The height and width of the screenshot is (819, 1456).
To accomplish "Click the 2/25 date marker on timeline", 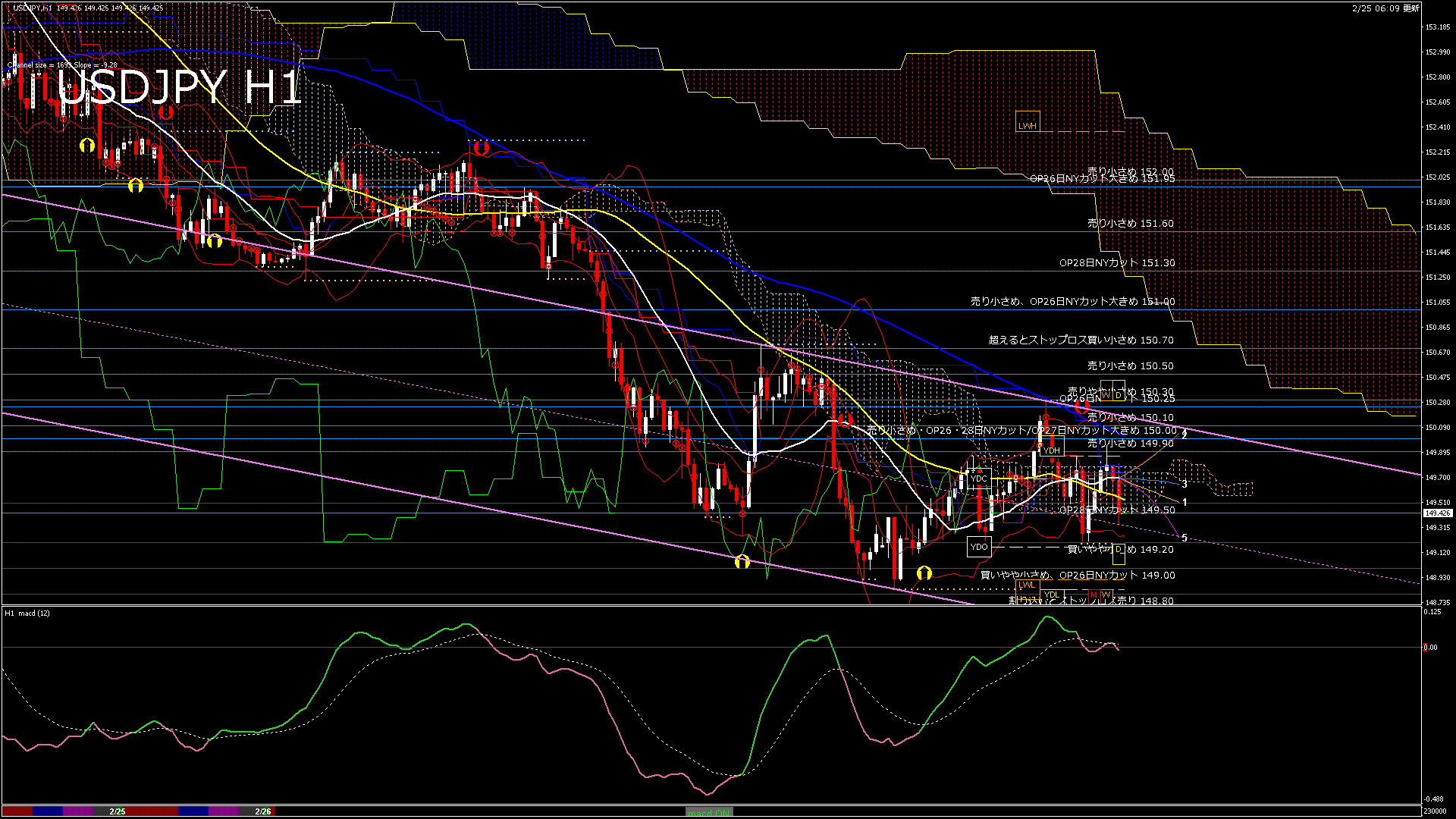I will (x=118, y=811).
